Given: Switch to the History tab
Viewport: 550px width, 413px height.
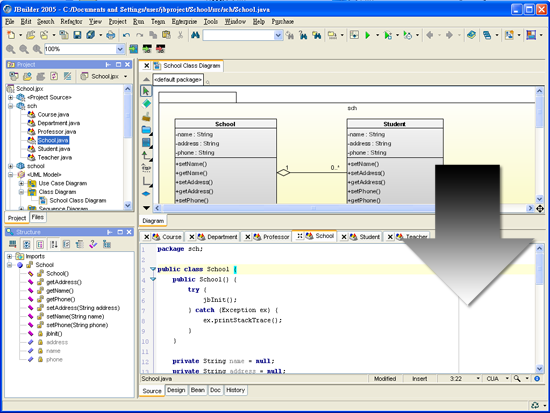Looking at the screenshot, I should [x=235, y=390].
